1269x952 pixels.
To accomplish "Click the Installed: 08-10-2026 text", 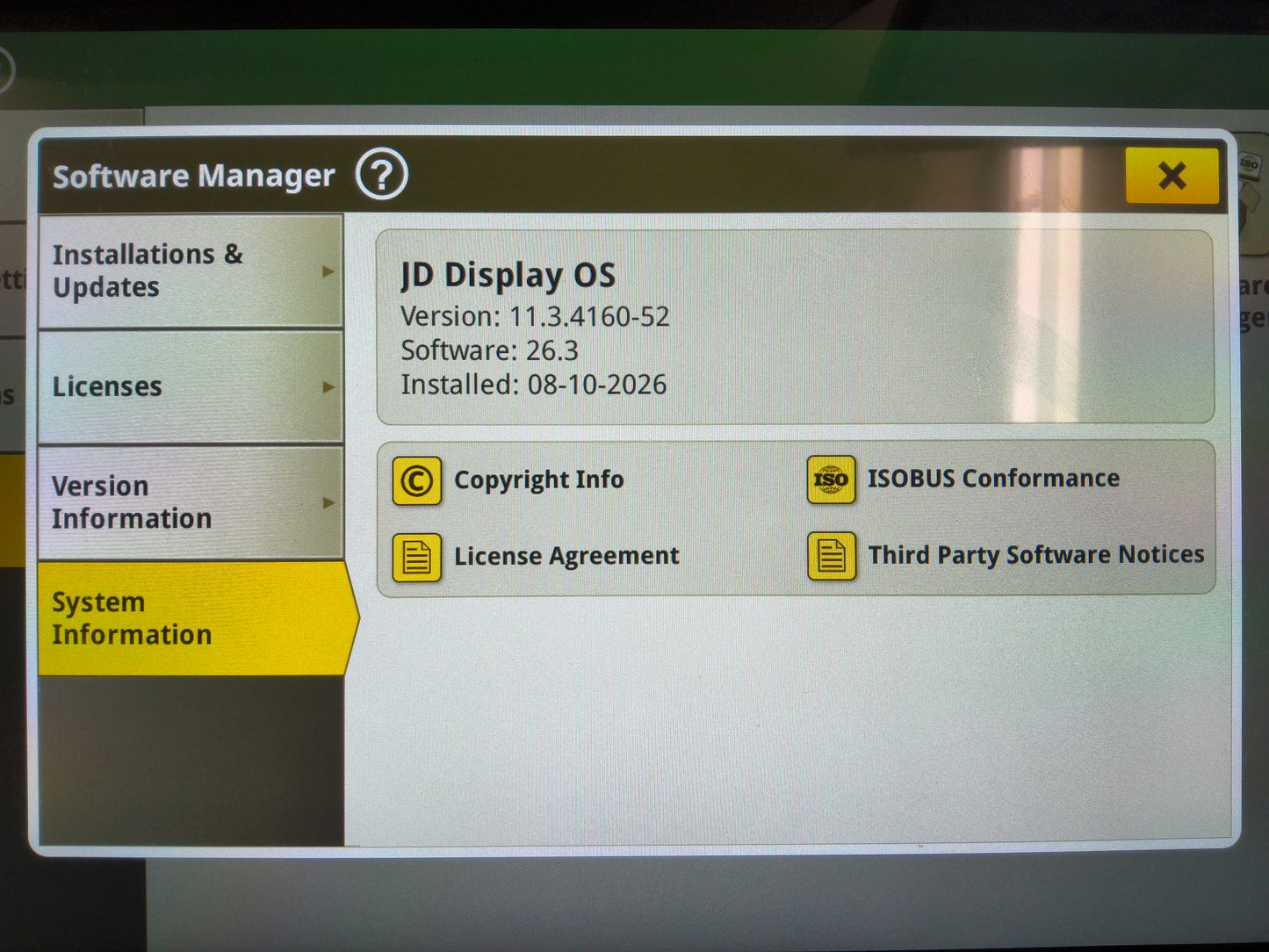I will [533, 386].
